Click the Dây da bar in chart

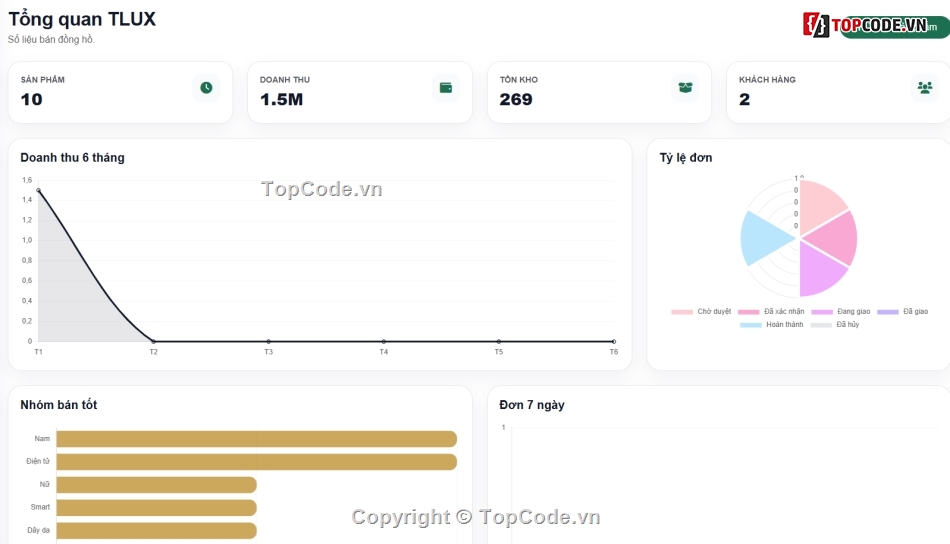pyautogui.click(x=156, y=531)
